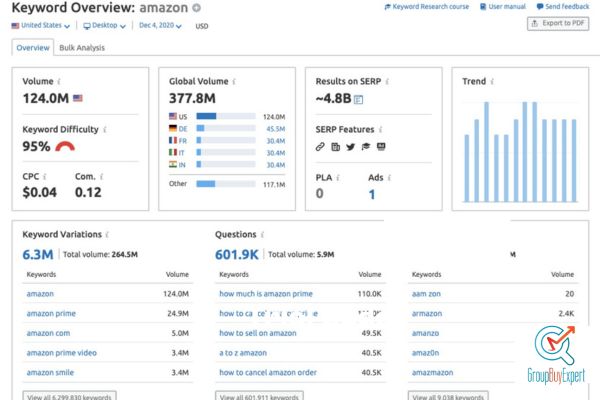Export the report to PDF
The image size is (600, 400).
pyautogui.click(x=558, y=23)
